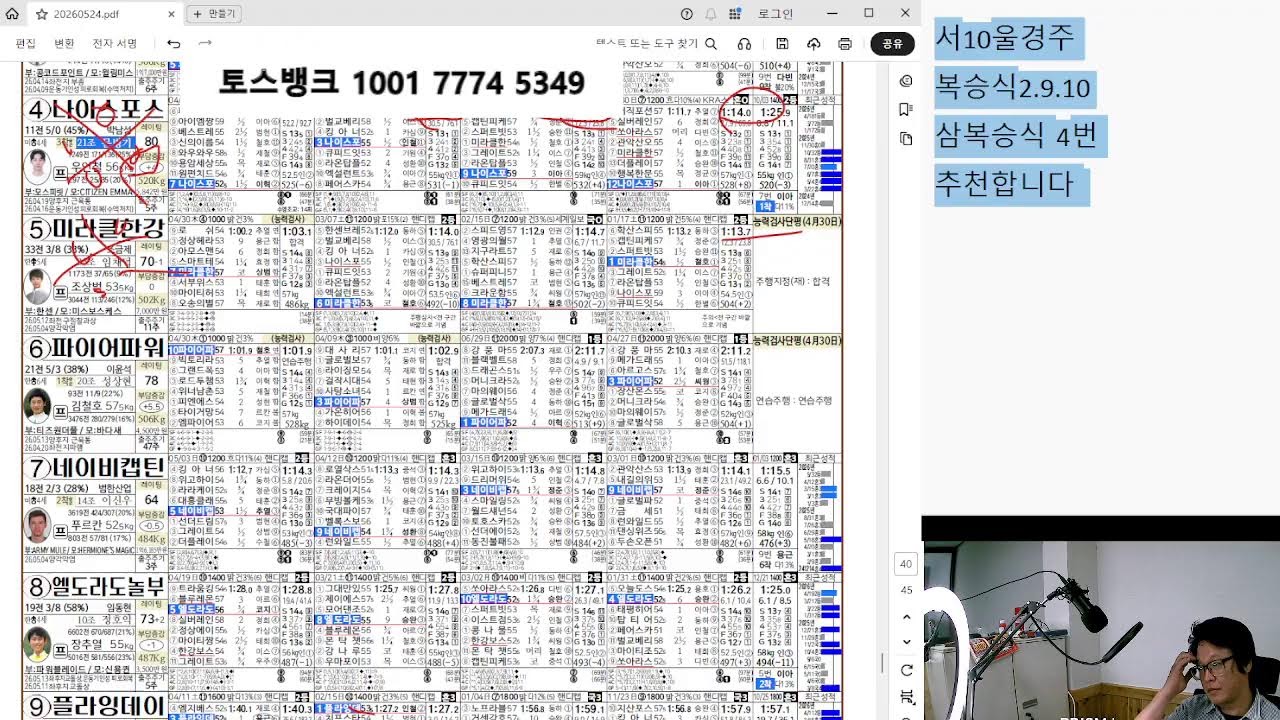Save the PDF file
The height and width of the screenshot is (720, 1280).
point(782,44)
